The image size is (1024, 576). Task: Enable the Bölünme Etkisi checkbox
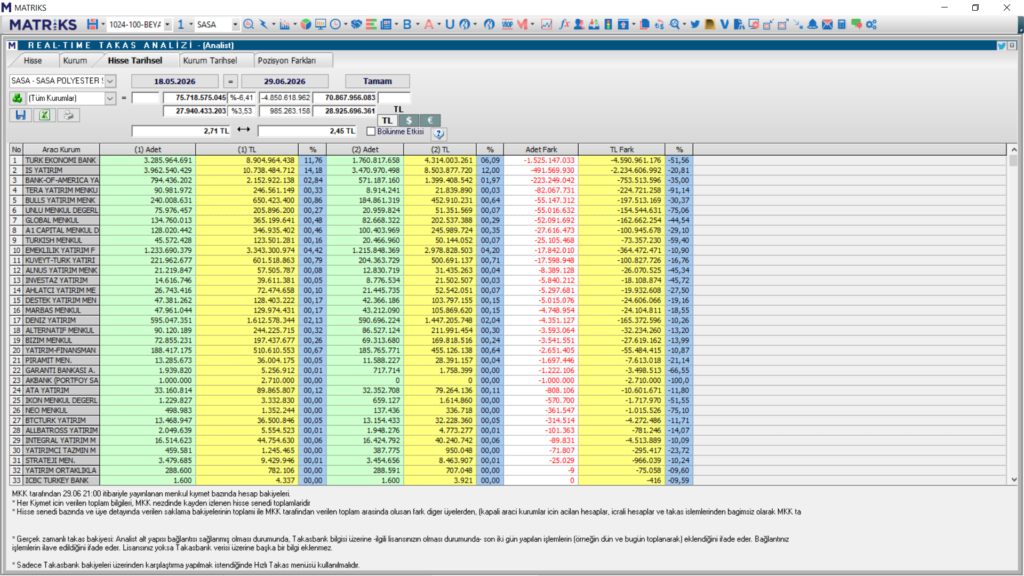click(x=371, y=131)
